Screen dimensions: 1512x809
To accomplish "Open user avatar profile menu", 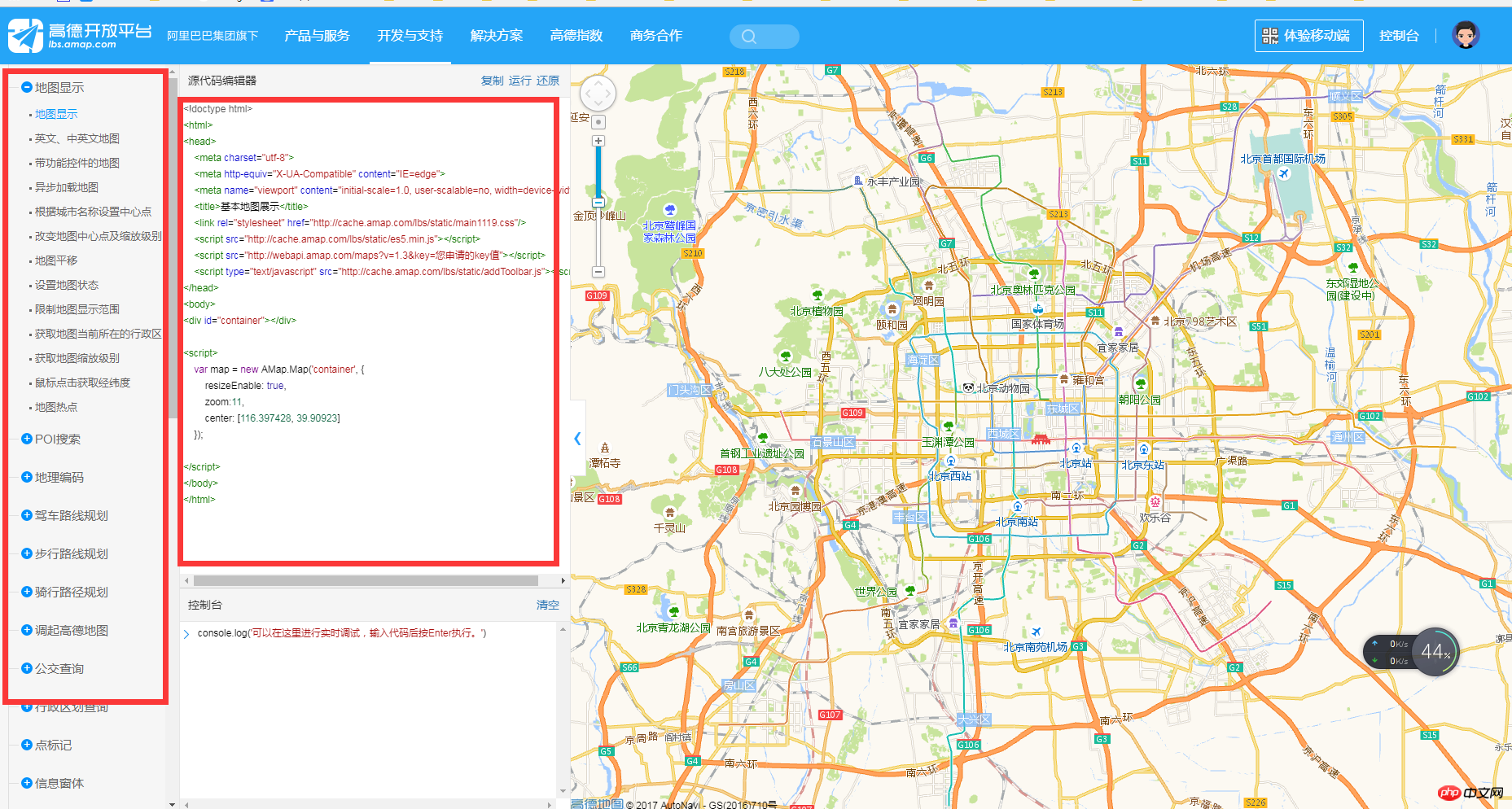I will tap(1466, 35).
